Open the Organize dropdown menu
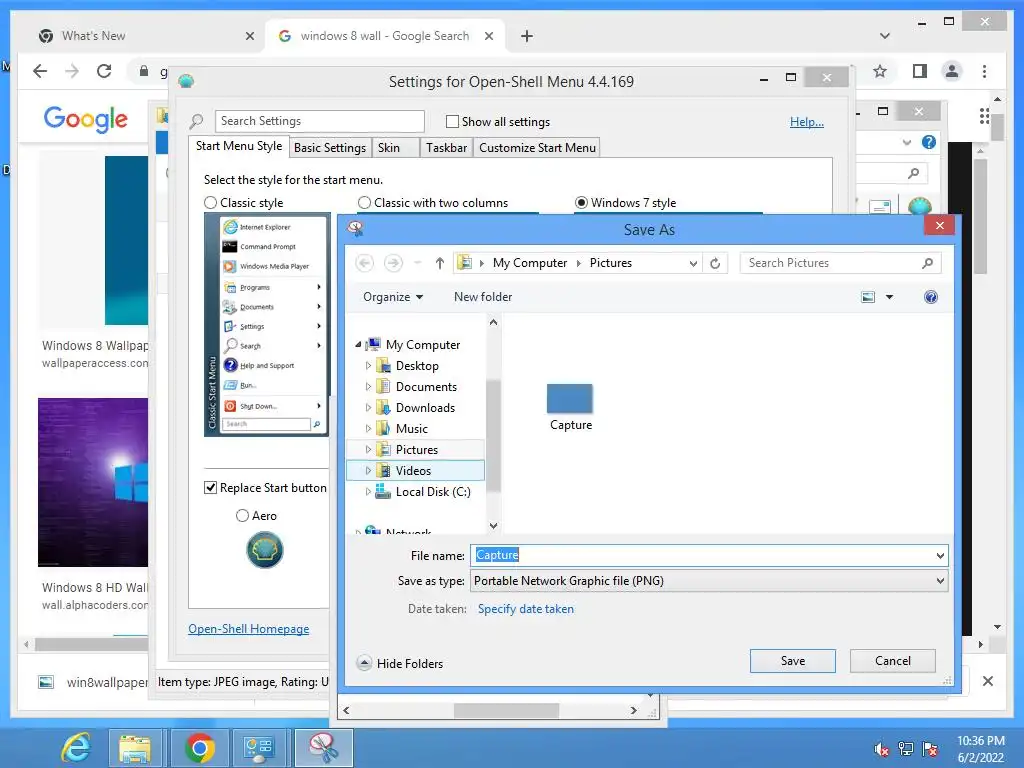Screen dimensions: 1024x768 click(x=393, y=297)
